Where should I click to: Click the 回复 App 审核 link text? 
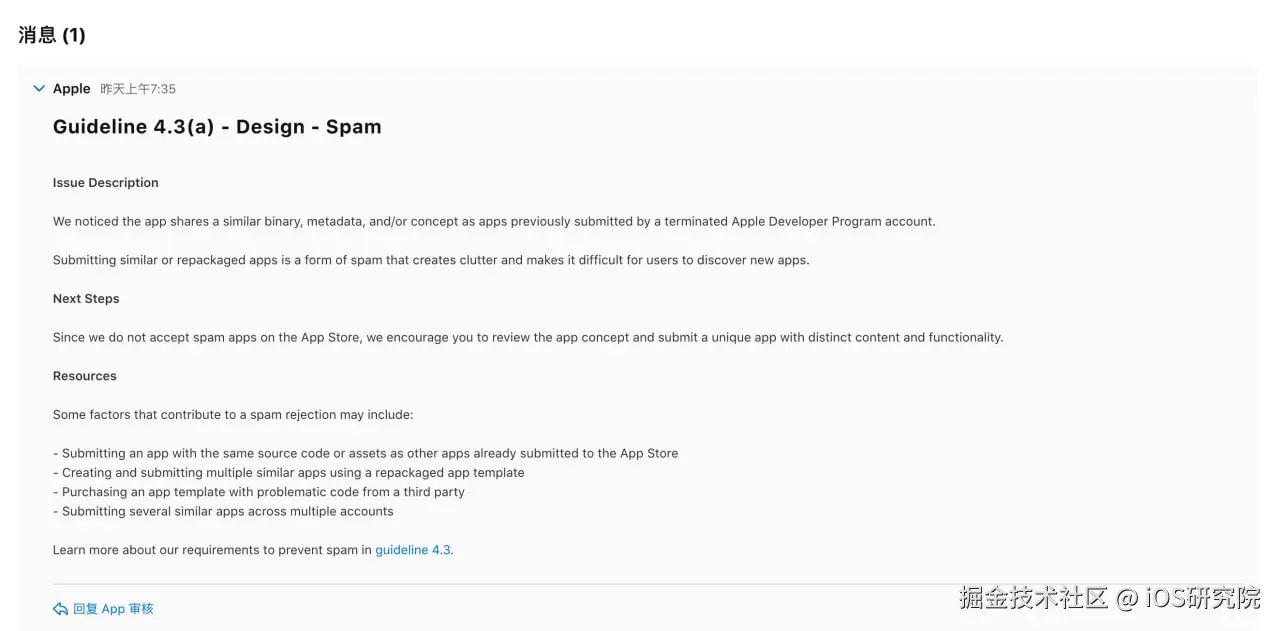coord(113,609)
